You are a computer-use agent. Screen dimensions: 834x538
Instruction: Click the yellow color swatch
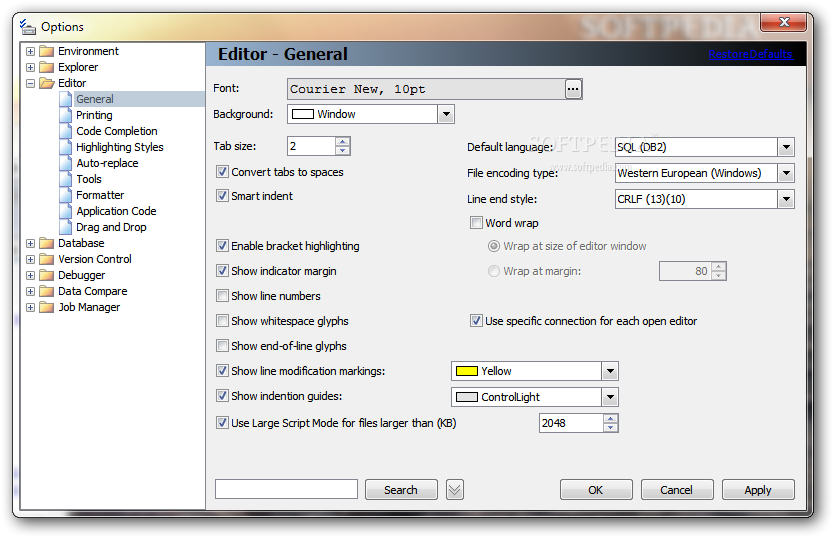pyautogui.click(x=466, y=371)
